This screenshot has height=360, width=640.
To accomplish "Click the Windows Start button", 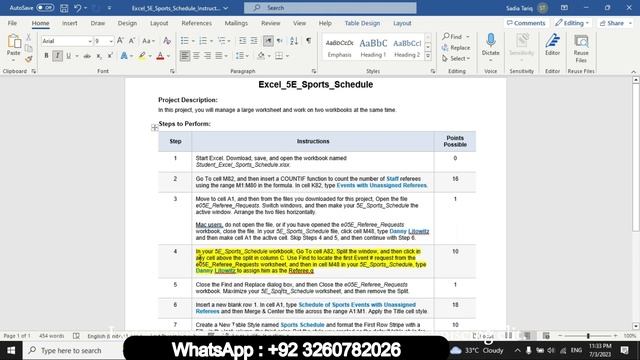I will click(x=11, y=350).
